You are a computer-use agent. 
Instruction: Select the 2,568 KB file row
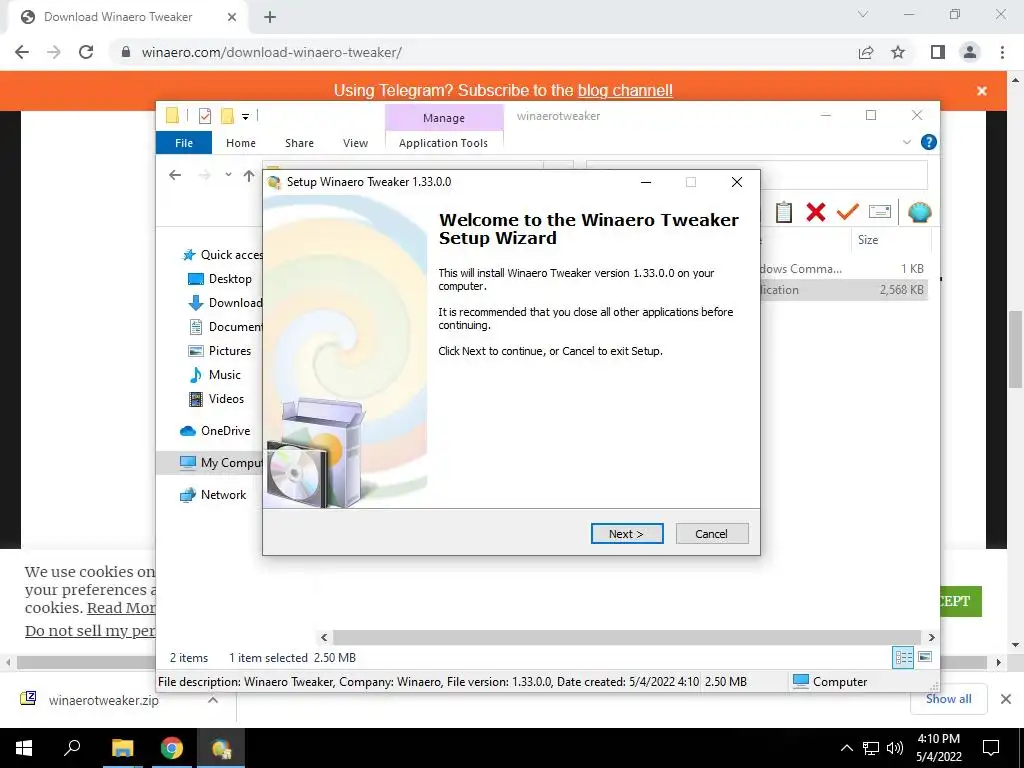tap(844, 290)
